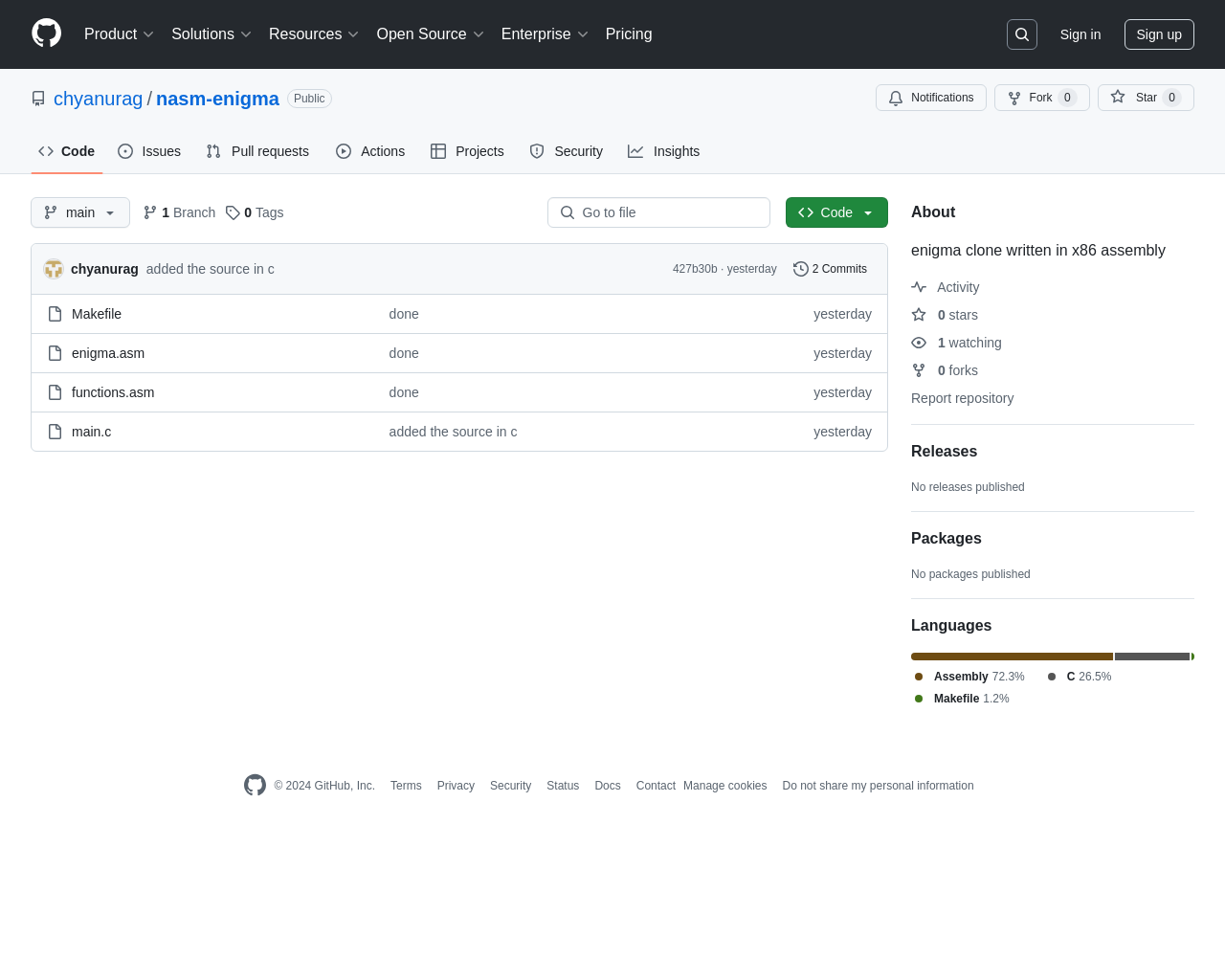Open the functions.asm file
Viewport: 1225px width, 980px height.
coord(113,392)
